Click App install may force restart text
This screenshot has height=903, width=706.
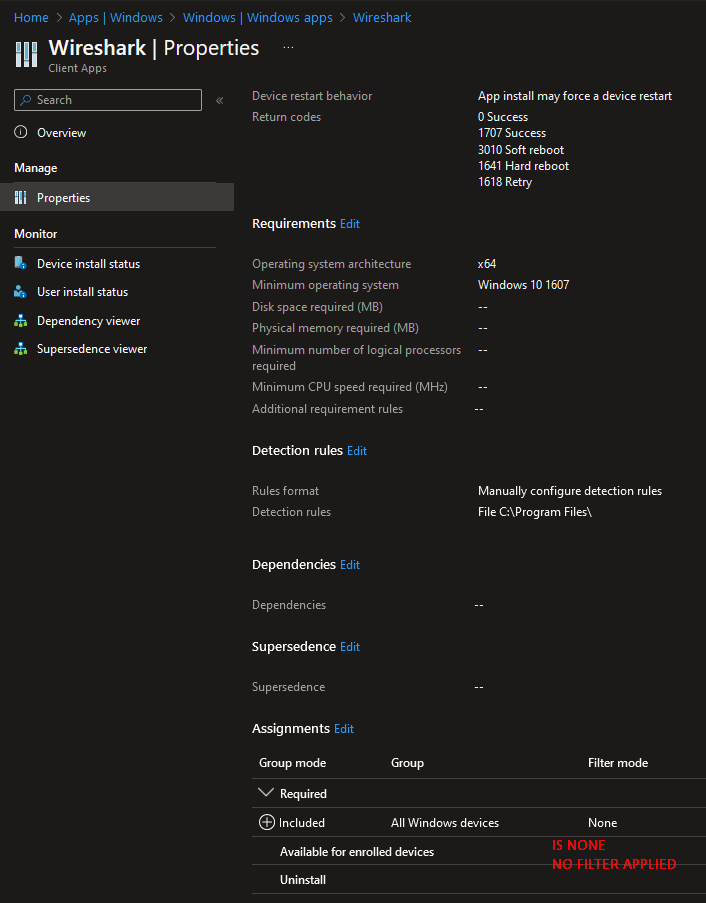click(575, 96)
